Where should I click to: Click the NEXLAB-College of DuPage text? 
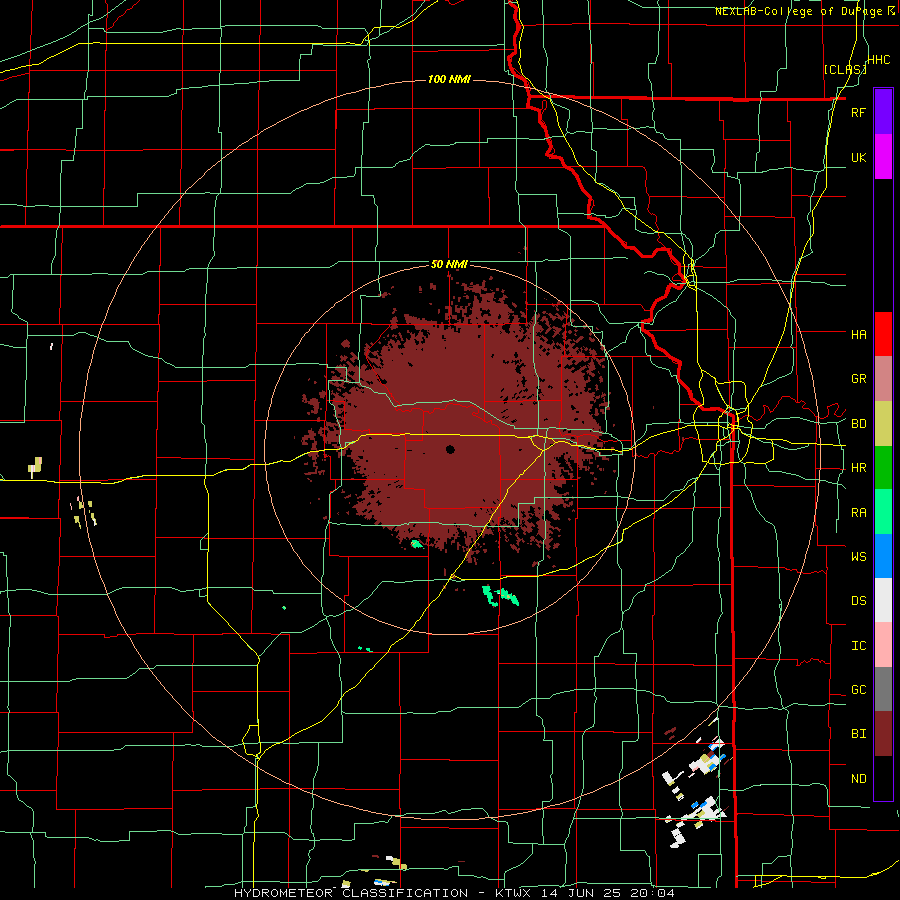798,11
